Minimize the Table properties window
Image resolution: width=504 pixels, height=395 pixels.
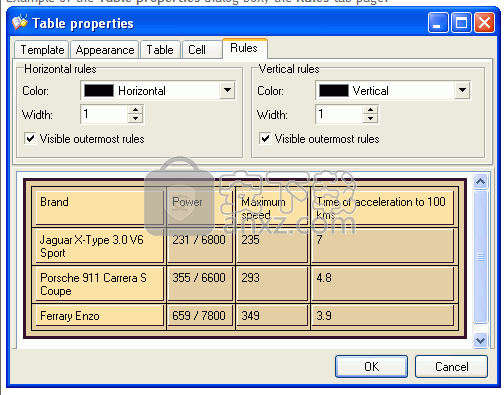pos(438,23)
